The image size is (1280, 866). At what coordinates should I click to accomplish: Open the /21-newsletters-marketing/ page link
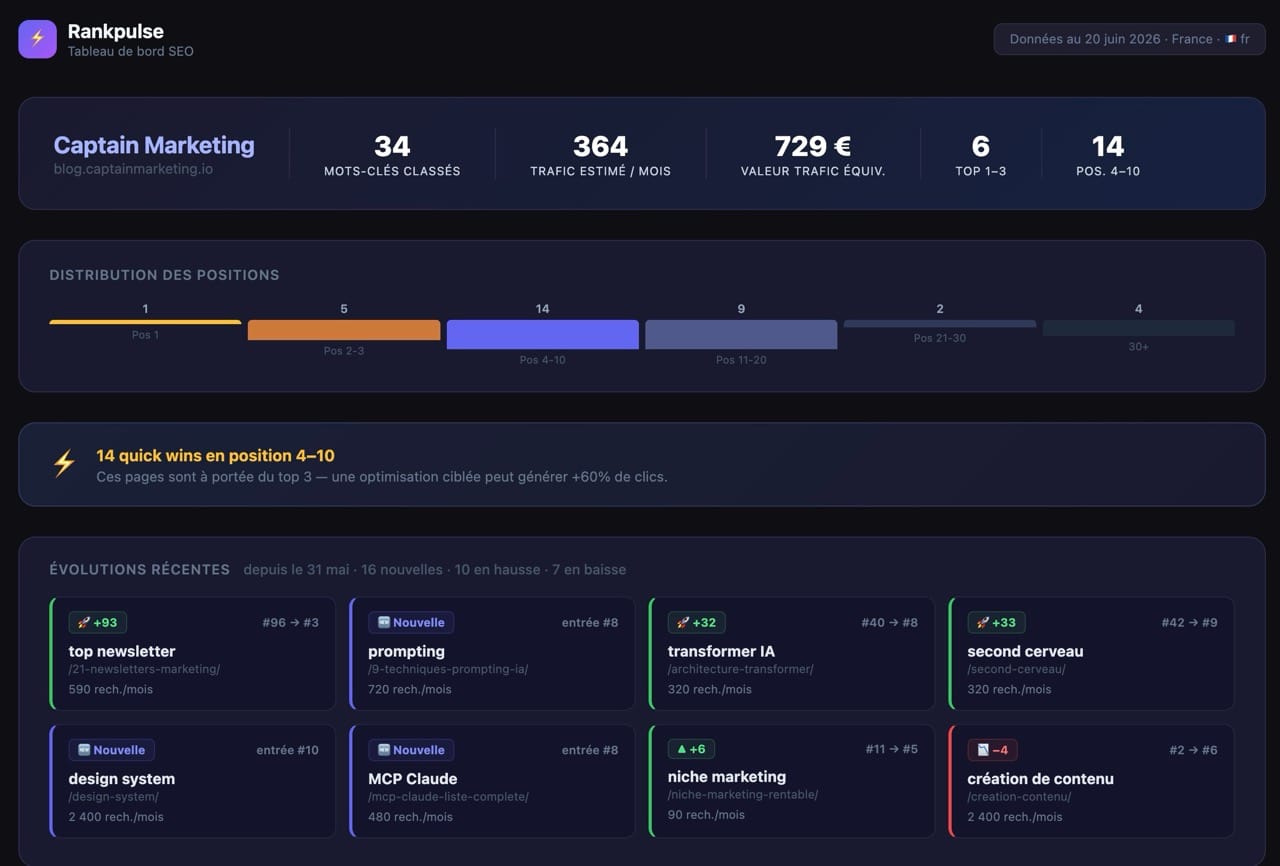pos(145,669)
